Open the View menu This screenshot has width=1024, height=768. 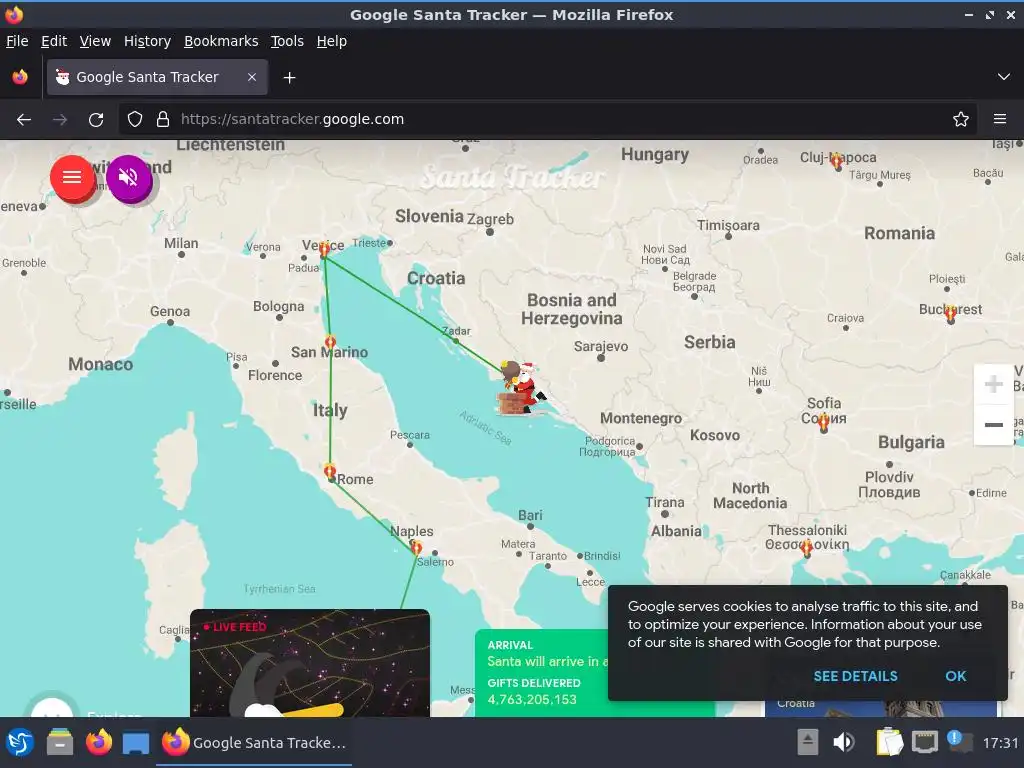click(x=95, y=41)
